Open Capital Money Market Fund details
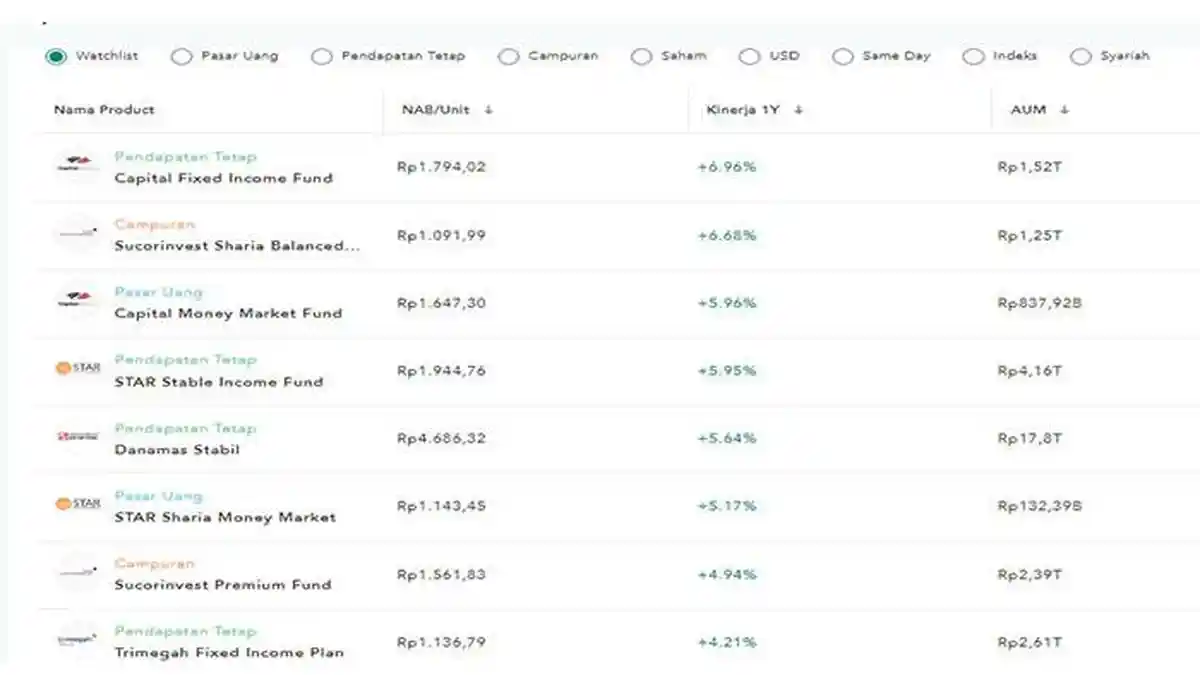Viewport: 1200px width, 675px height. click(x=230, y=314)
